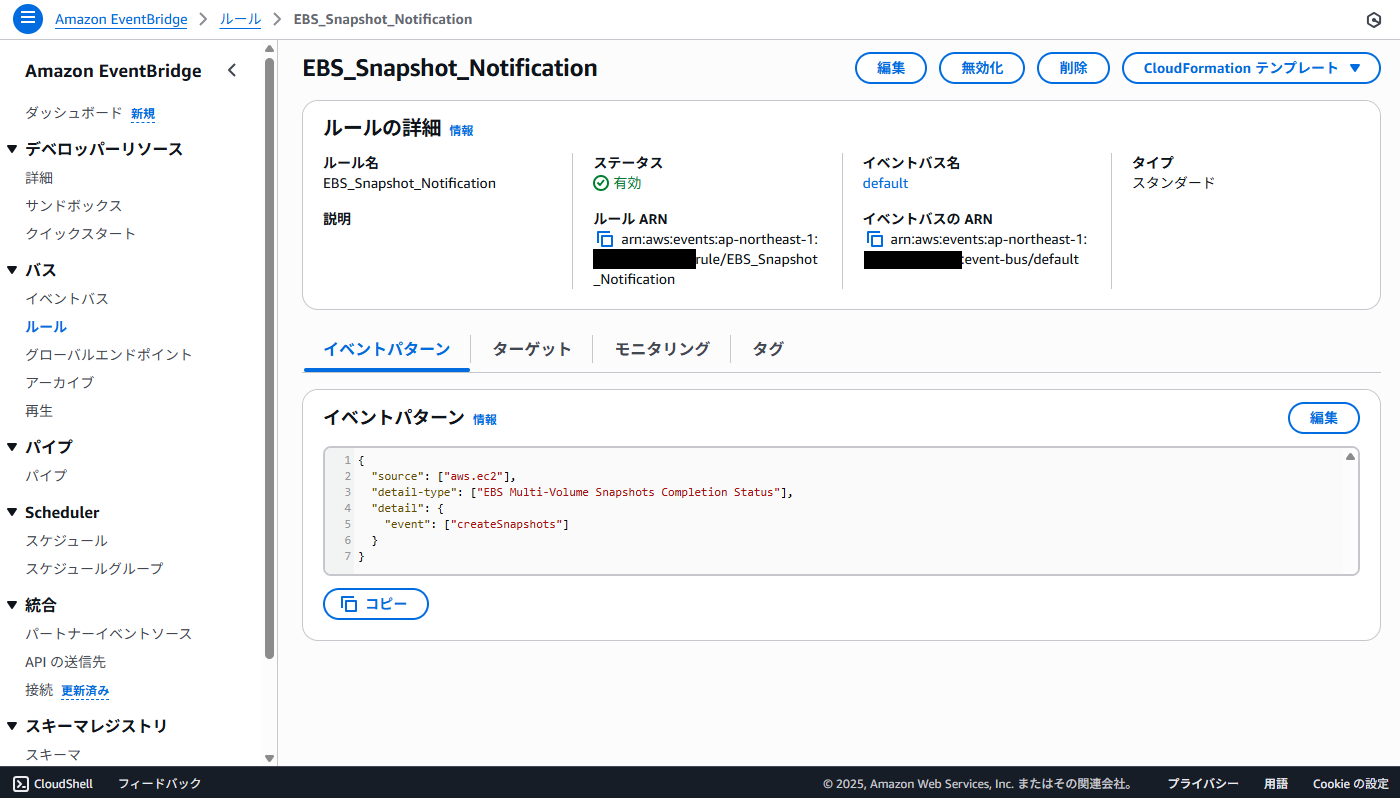The height and width of the screenshot is (798, 1400).
Task: Click 情報 link beside イベントパターン heading
Action: tap(485, 419)
